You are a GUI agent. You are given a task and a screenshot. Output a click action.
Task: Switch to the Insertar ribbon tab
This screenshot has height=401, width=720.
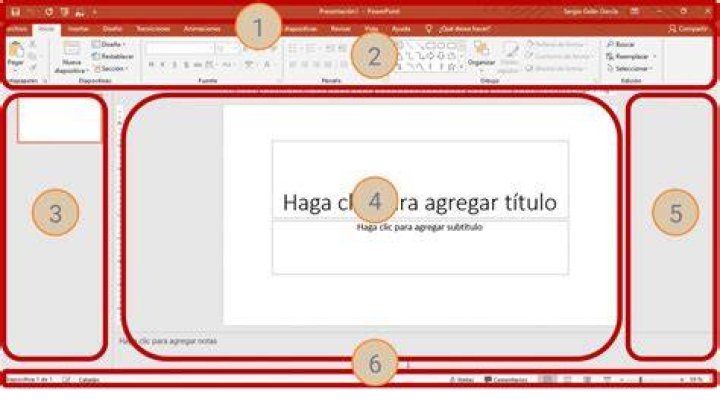78,28
